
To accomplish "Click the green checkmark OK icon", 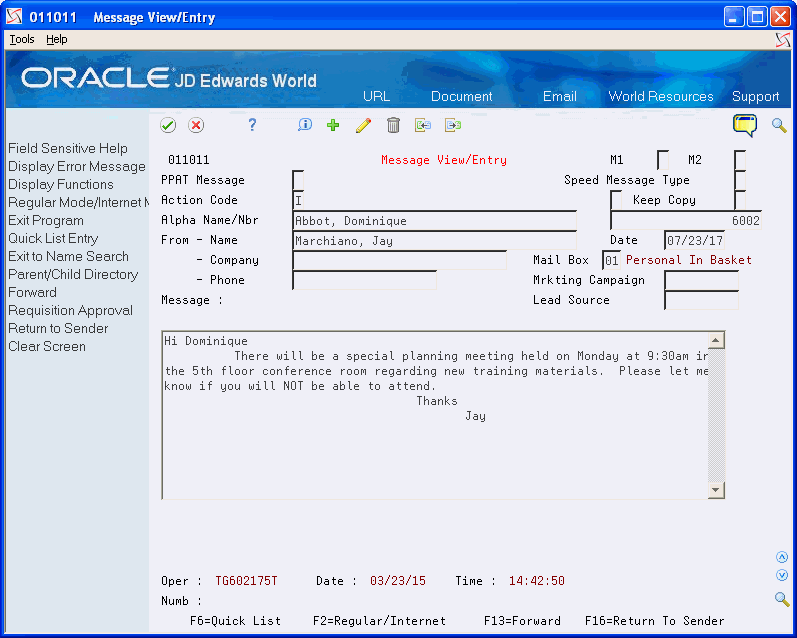I will point(168,125).
